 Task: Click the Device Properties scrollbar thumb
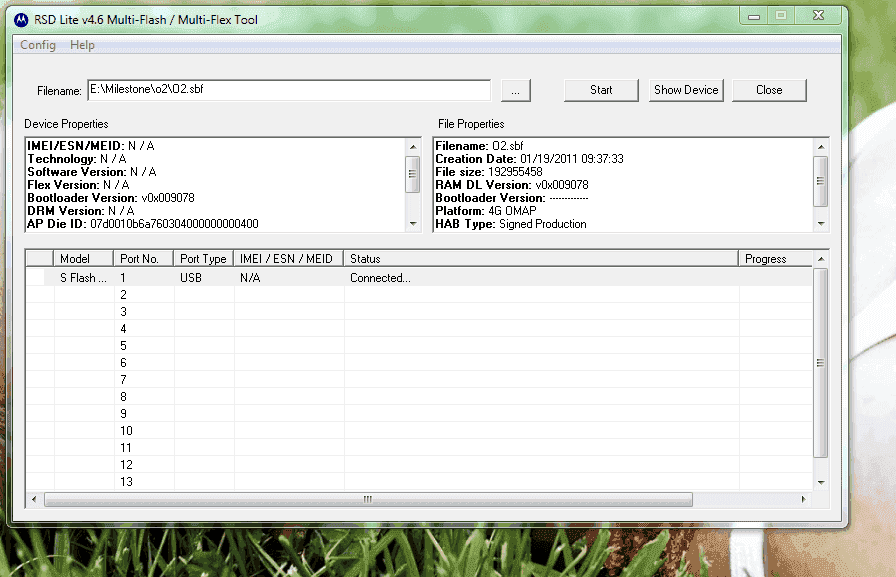pos(413,174)
